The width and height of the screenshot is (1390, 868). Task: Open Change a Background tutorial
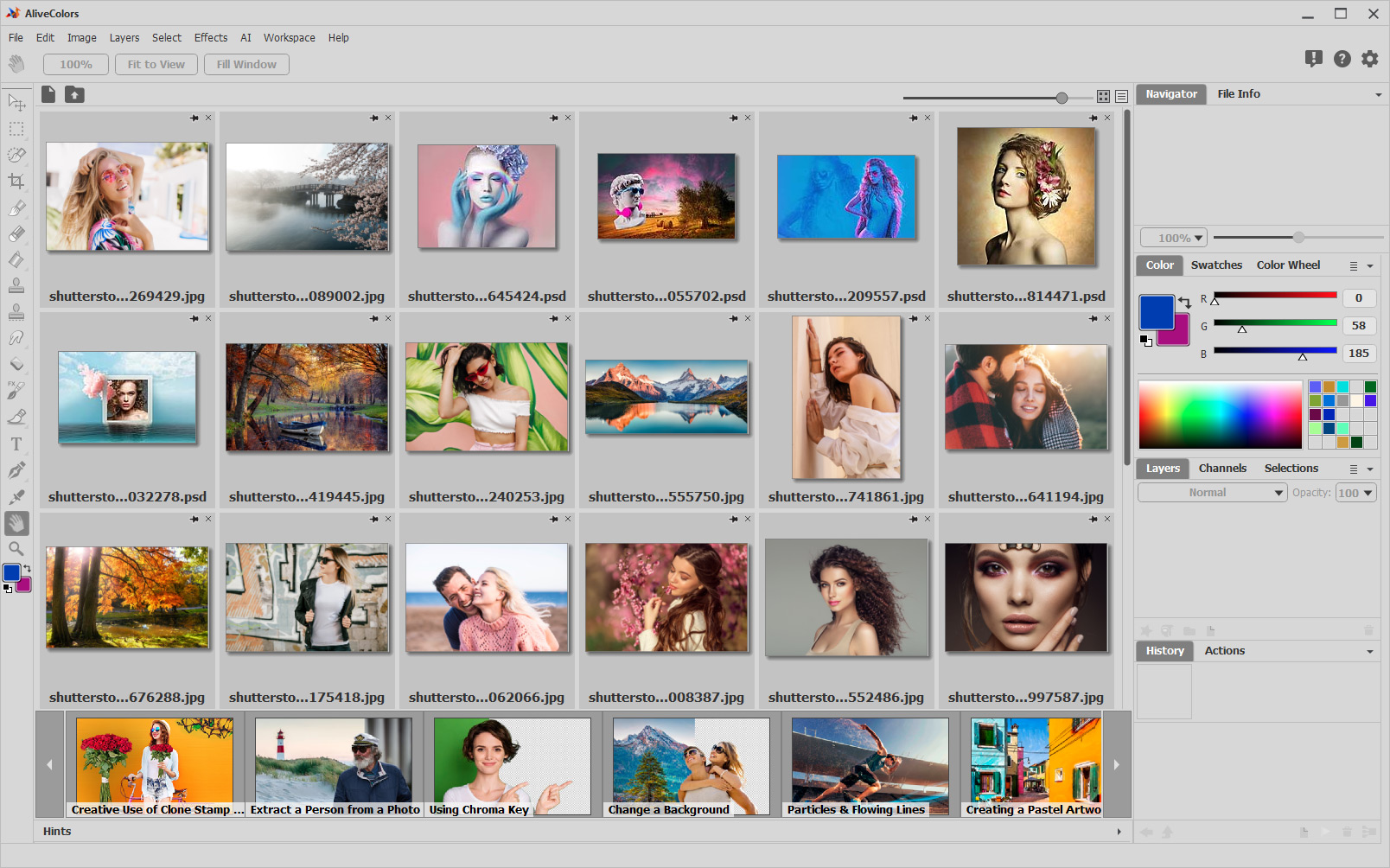pyautogui.click(x=692, y=767)
